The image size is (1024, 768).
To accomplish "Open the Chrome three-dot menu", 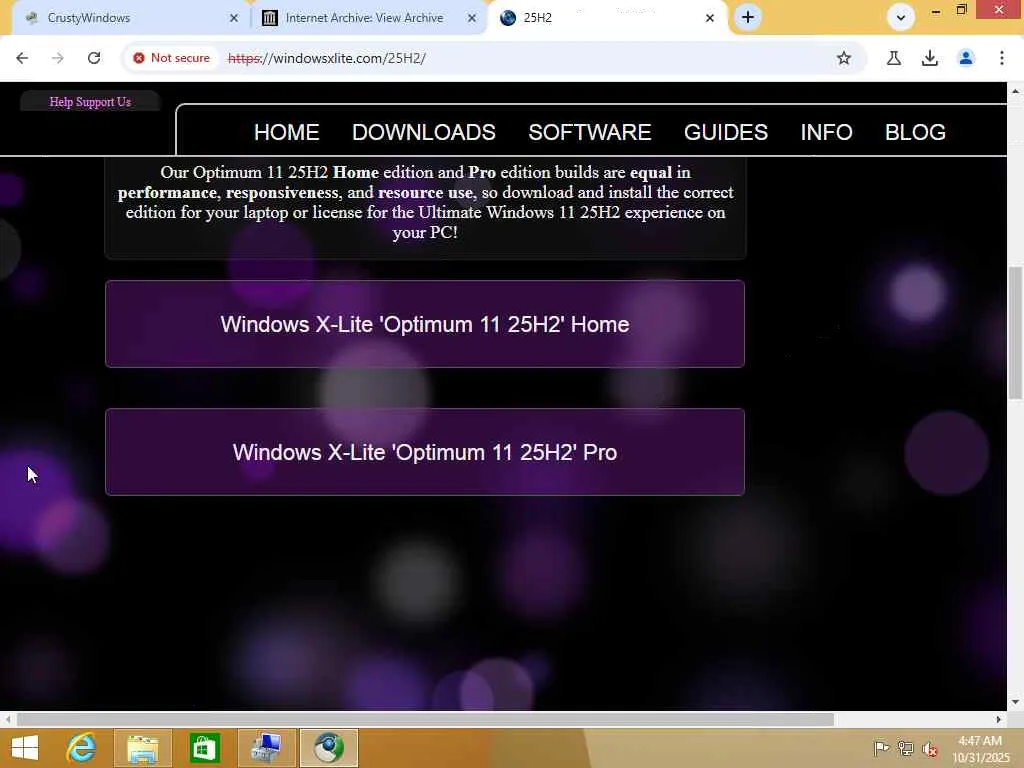I will pos(1002,58).
